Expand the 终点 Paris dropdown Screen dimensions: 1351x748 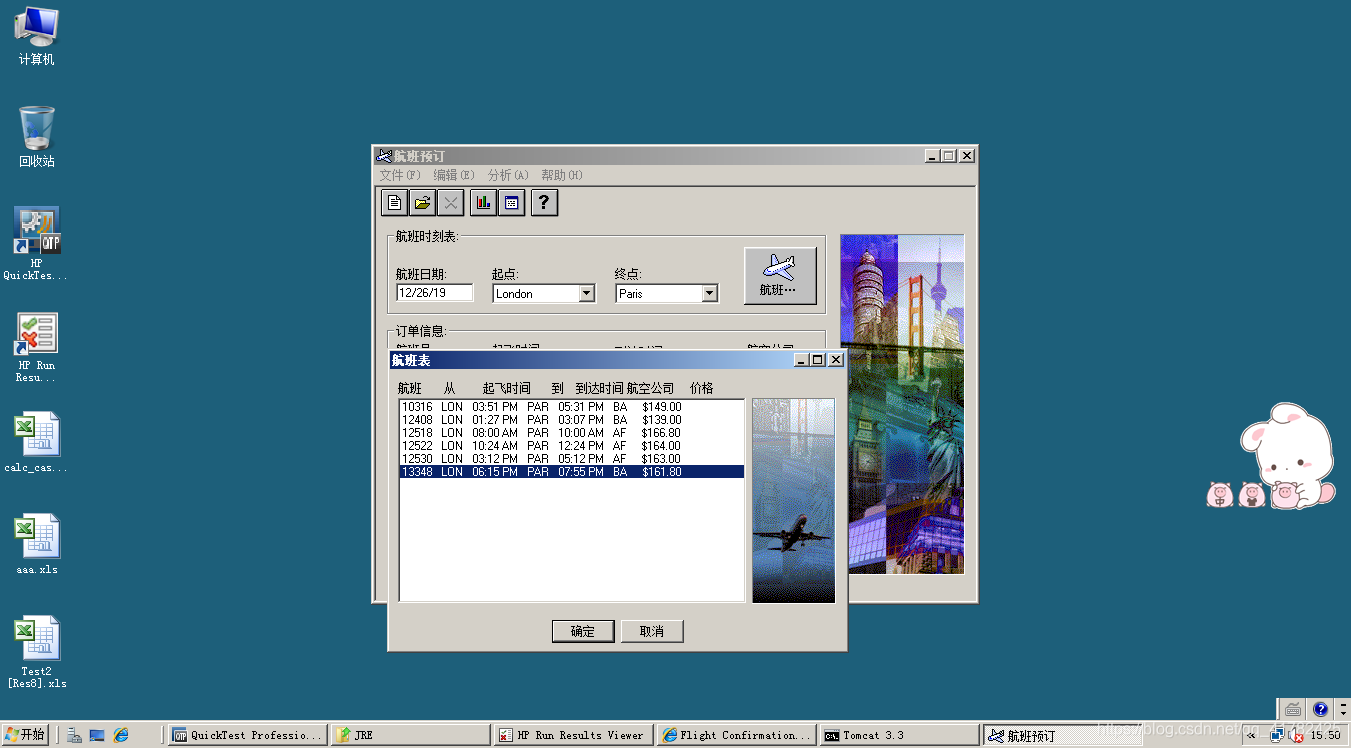click(710, 293)
